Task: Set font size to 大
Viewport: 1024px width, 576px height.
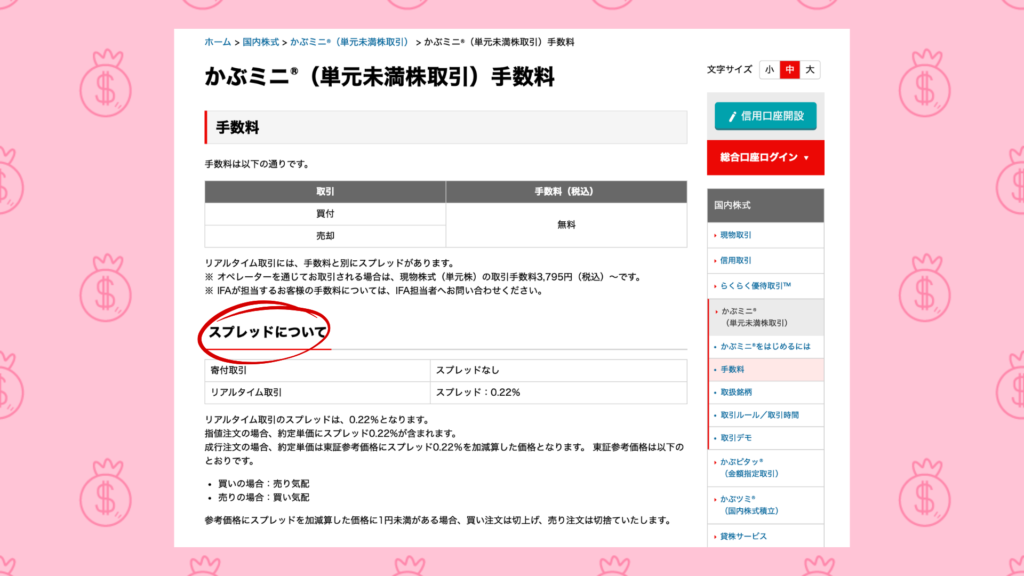Action: (x=810, y=70)
